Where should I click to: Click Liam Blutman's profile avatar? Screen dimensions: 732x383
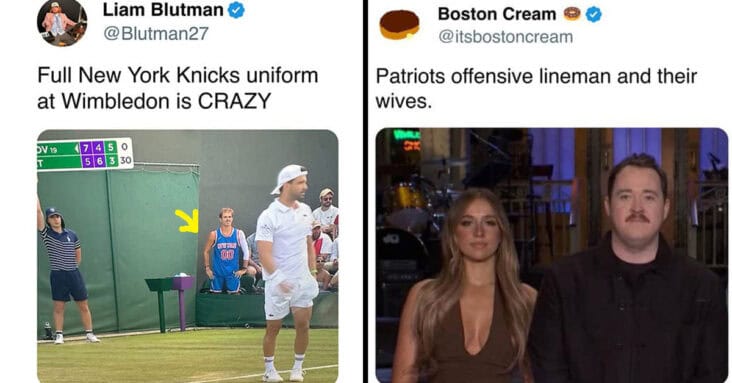pos(62,23)
